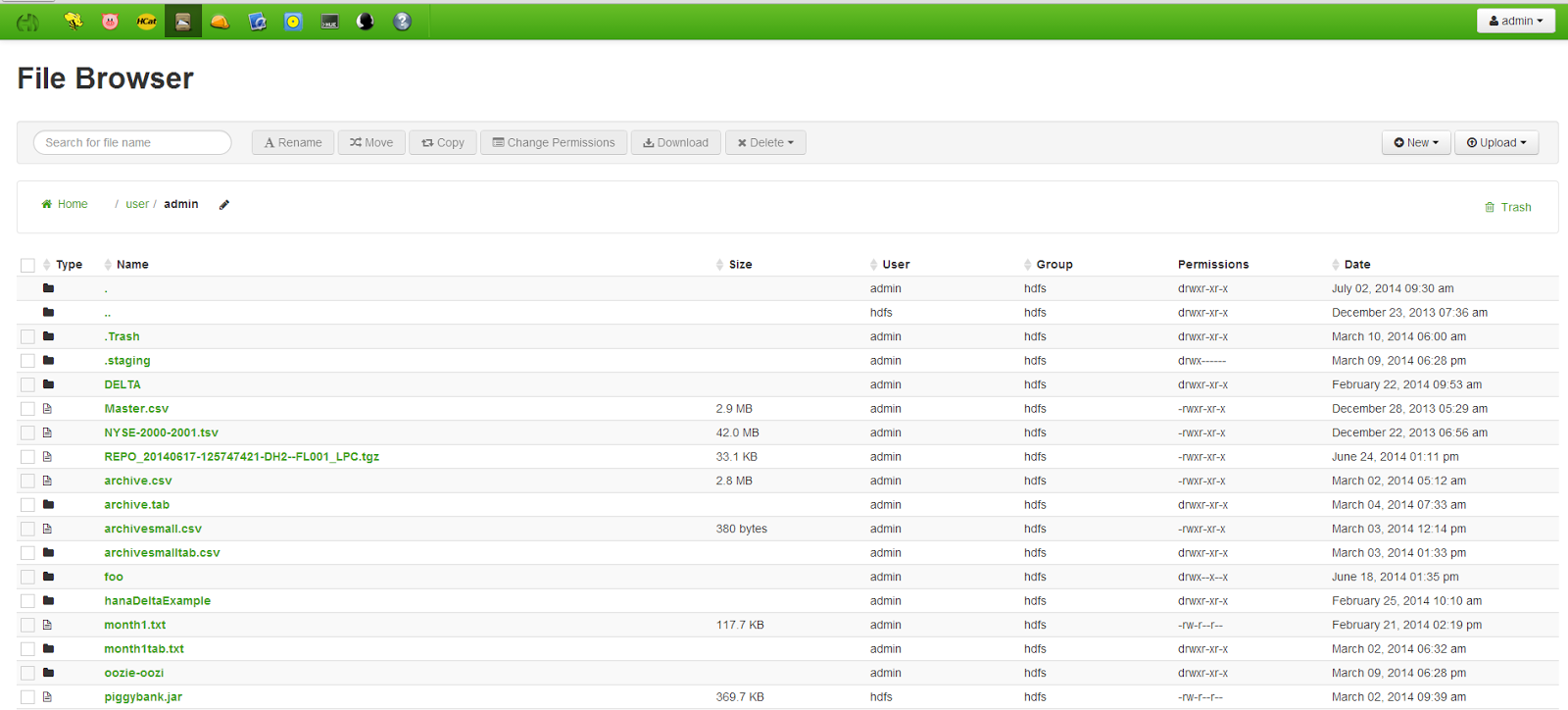Click the Move button
Image resolution: width=1568 pixels, height=710 pixels.
[x=371, y=142]
